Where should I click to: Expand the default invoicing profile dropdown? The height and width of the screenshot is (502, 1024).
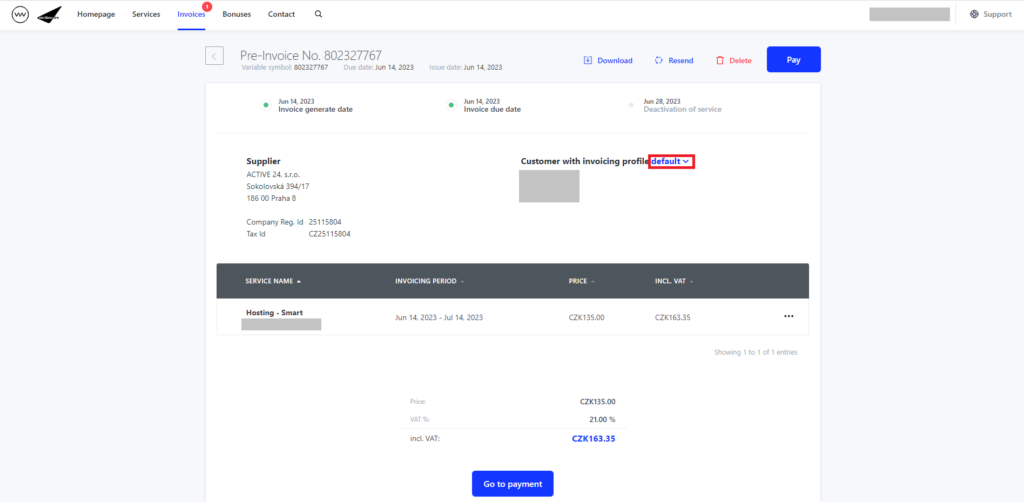pos(671,161)
